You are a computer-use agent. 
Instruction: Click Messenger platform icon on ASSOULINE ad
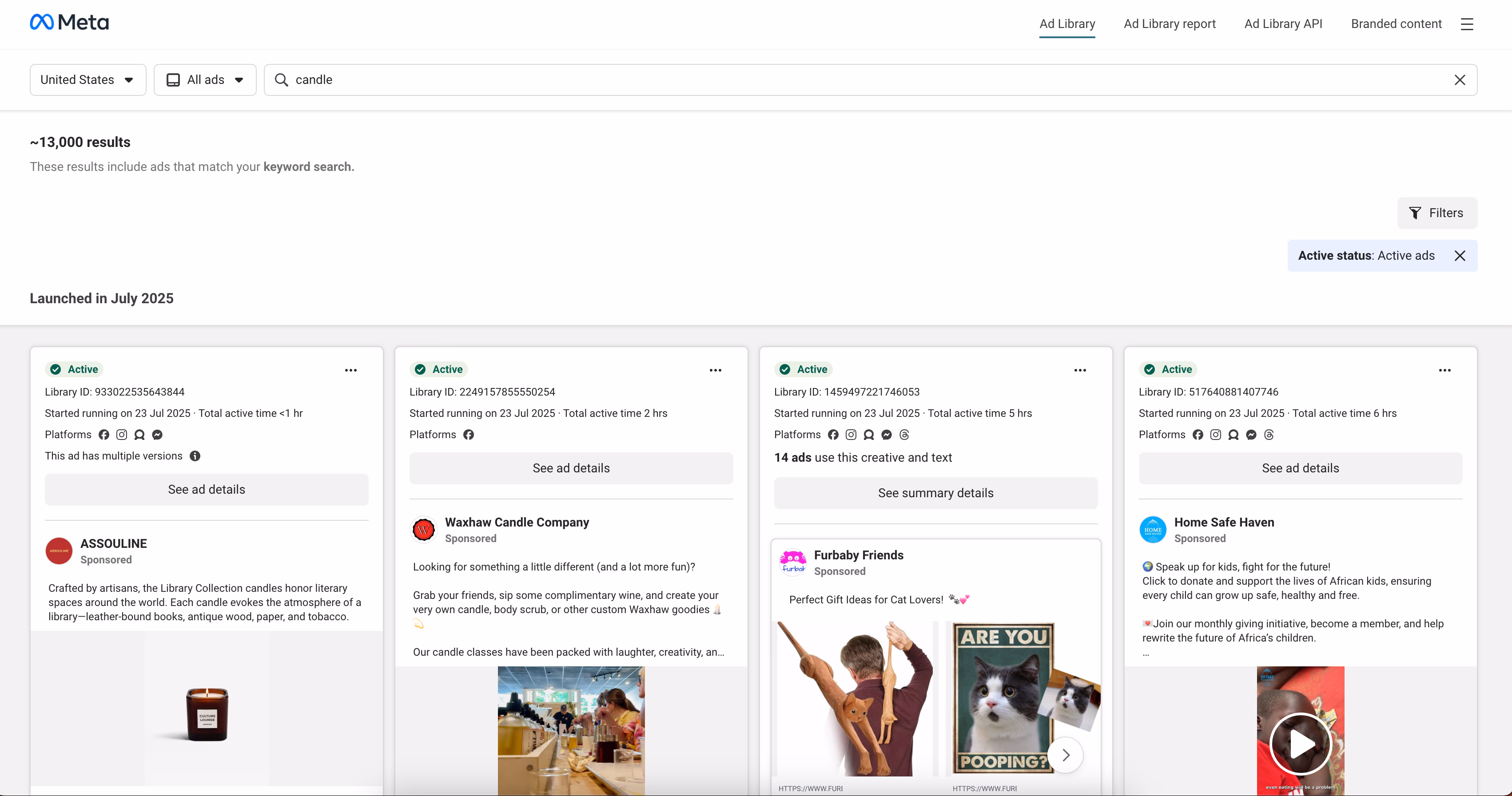[157, 435]
